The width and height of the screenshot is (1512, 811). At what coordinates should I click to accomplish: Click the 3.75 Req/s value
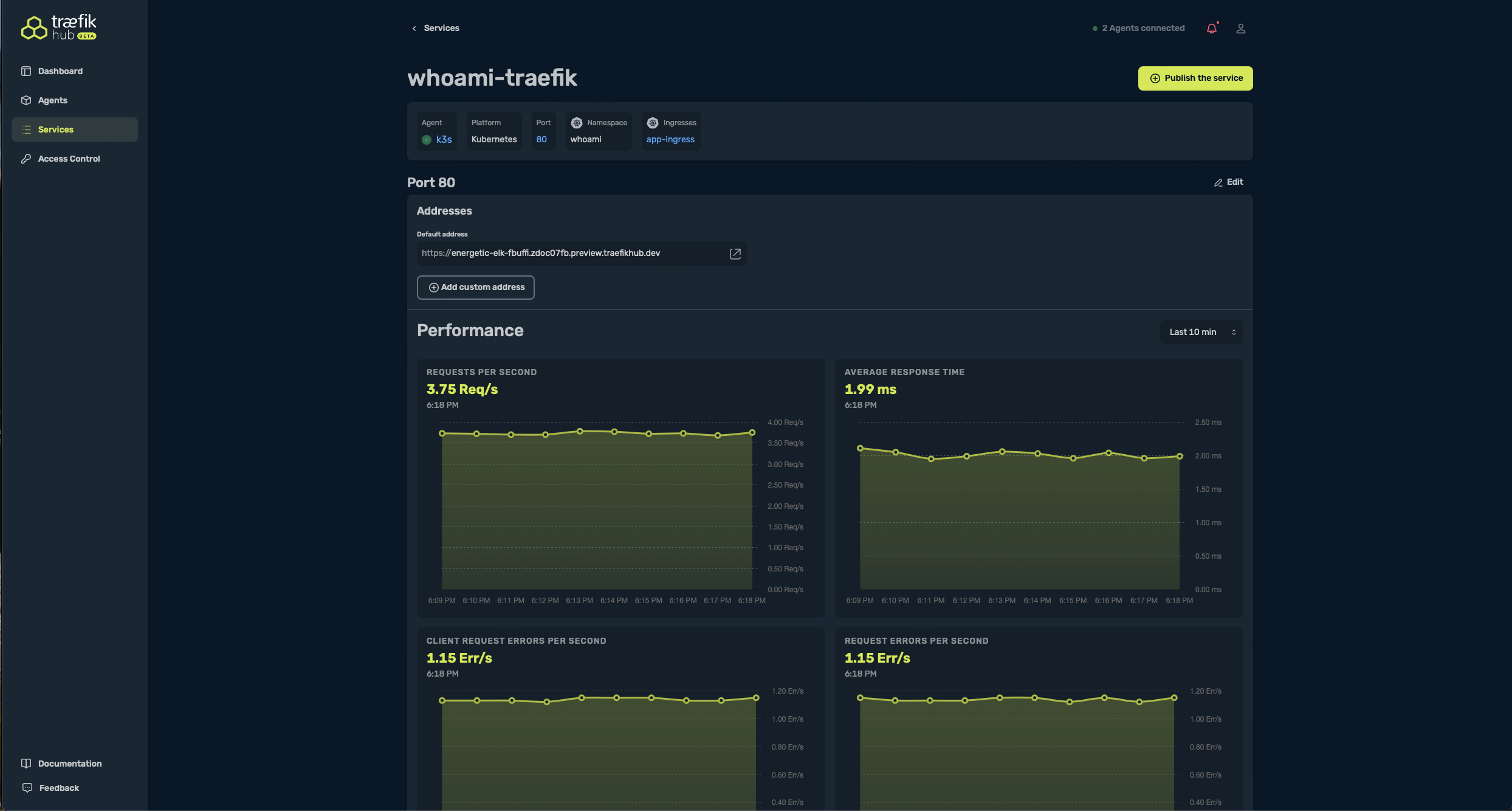[462, 389]
